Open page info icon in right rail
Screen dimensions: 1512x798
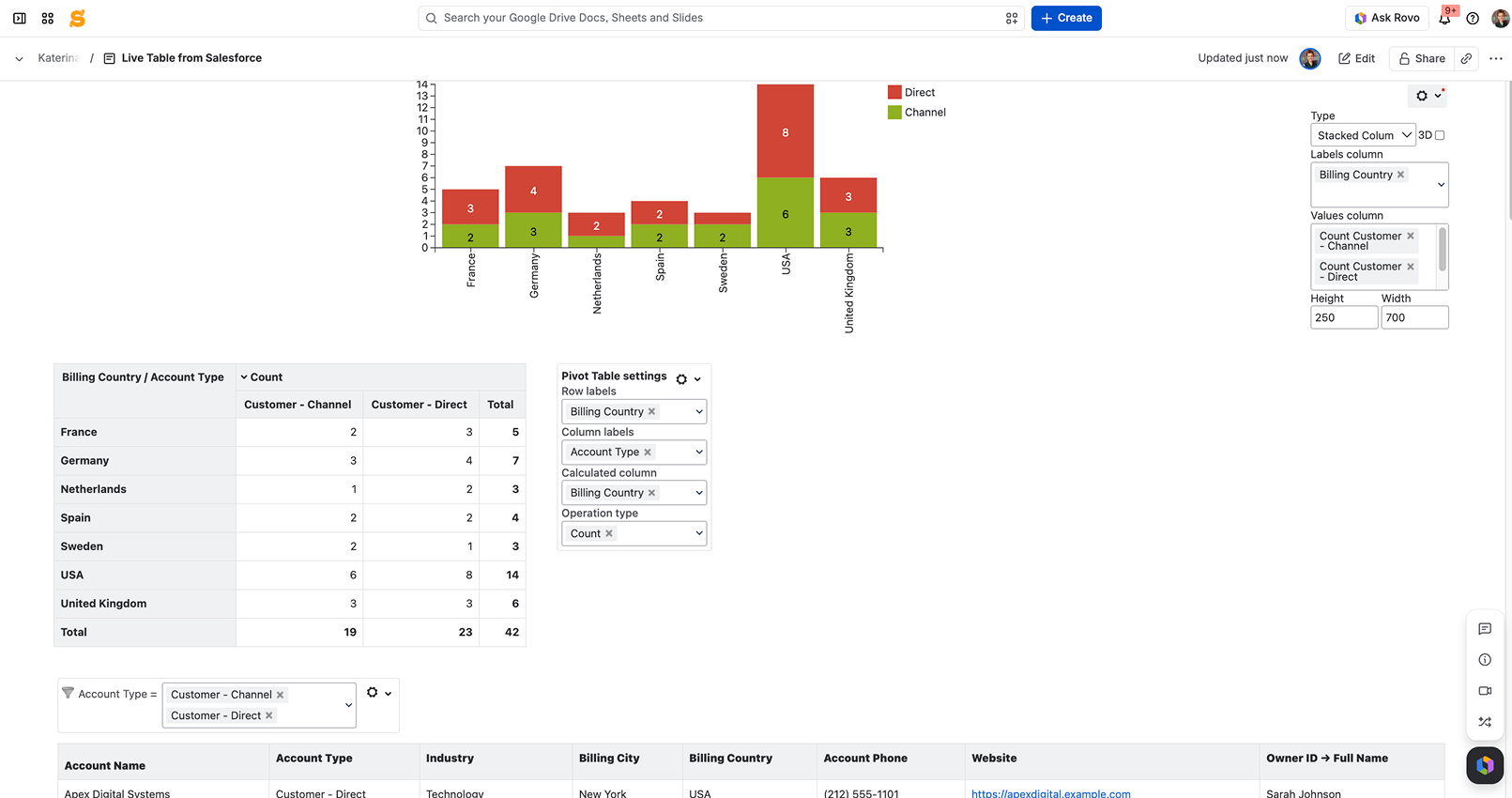[x=1485, y=660]
